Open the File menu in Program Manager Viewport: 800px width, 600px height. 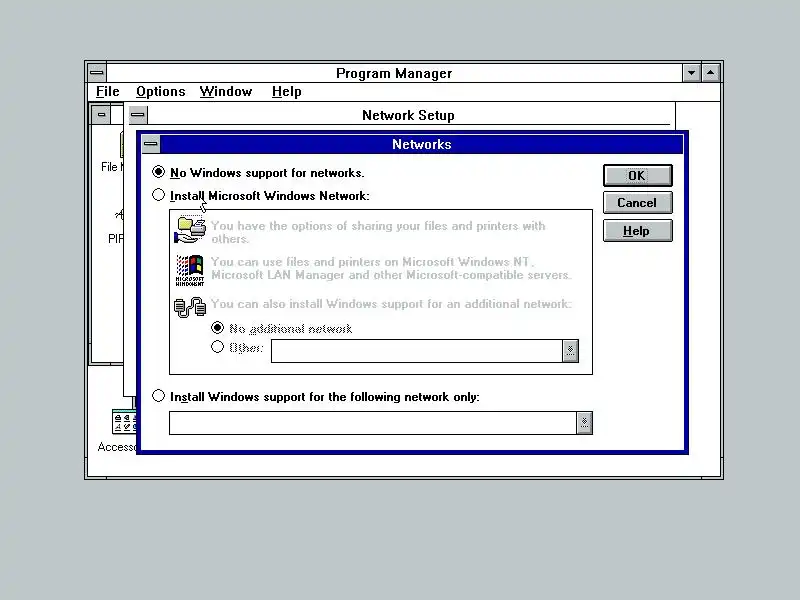(108, 91)
